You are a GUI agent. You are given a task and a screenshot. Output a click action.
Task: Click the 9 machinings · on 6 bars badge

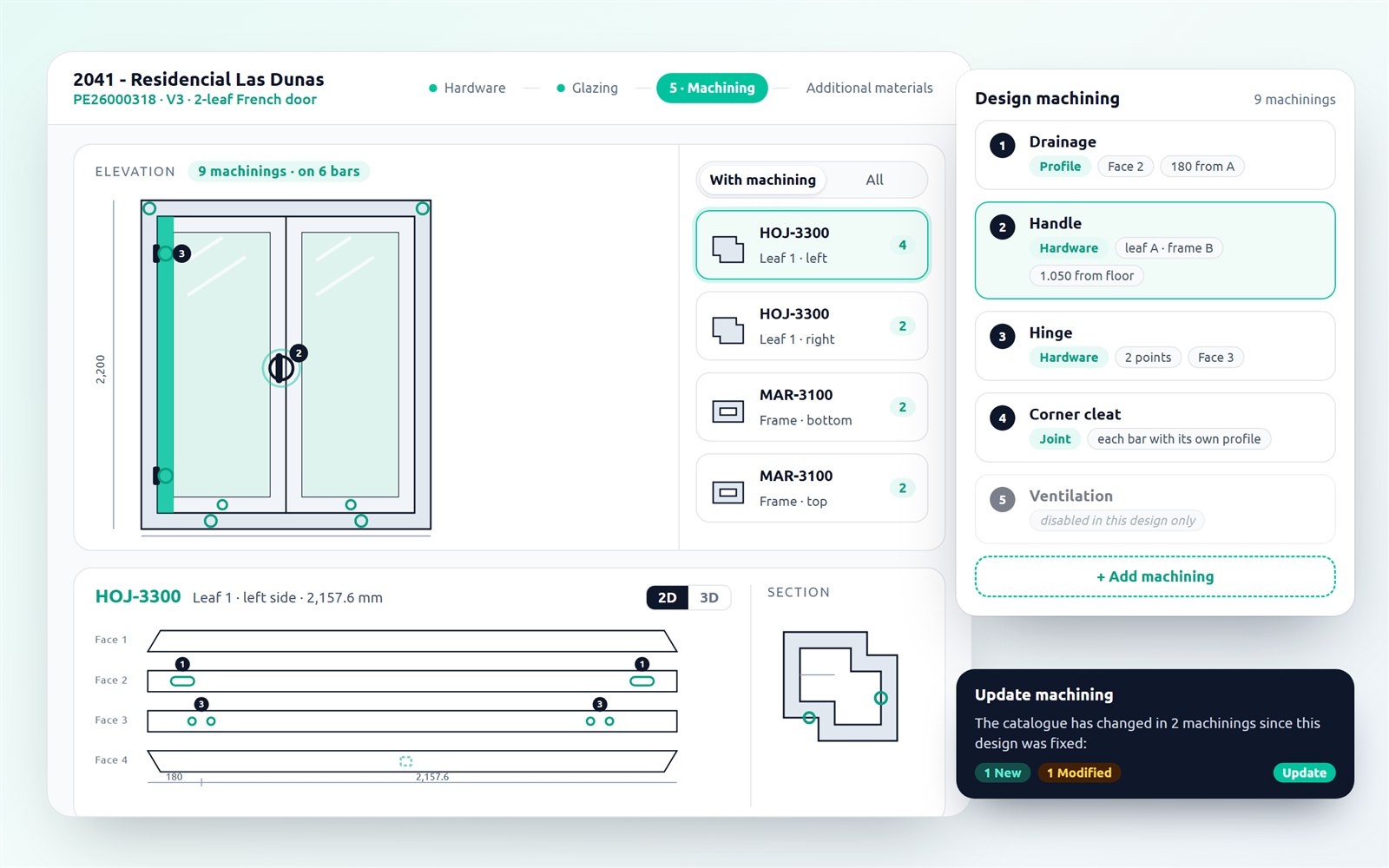click(x=279, y=171)
